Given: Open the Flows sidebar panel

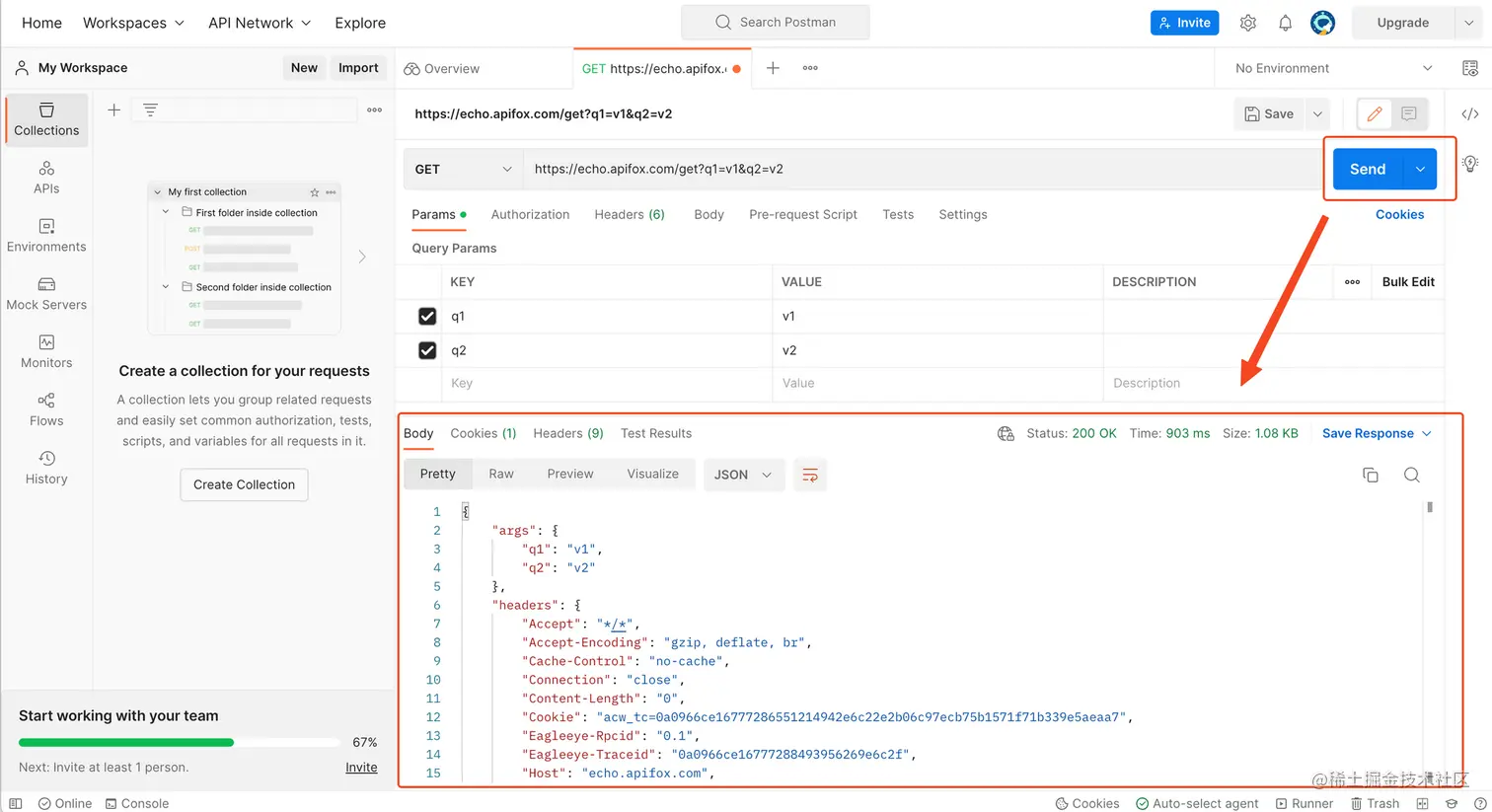Looking at the screenshot, I should (46, 410).
